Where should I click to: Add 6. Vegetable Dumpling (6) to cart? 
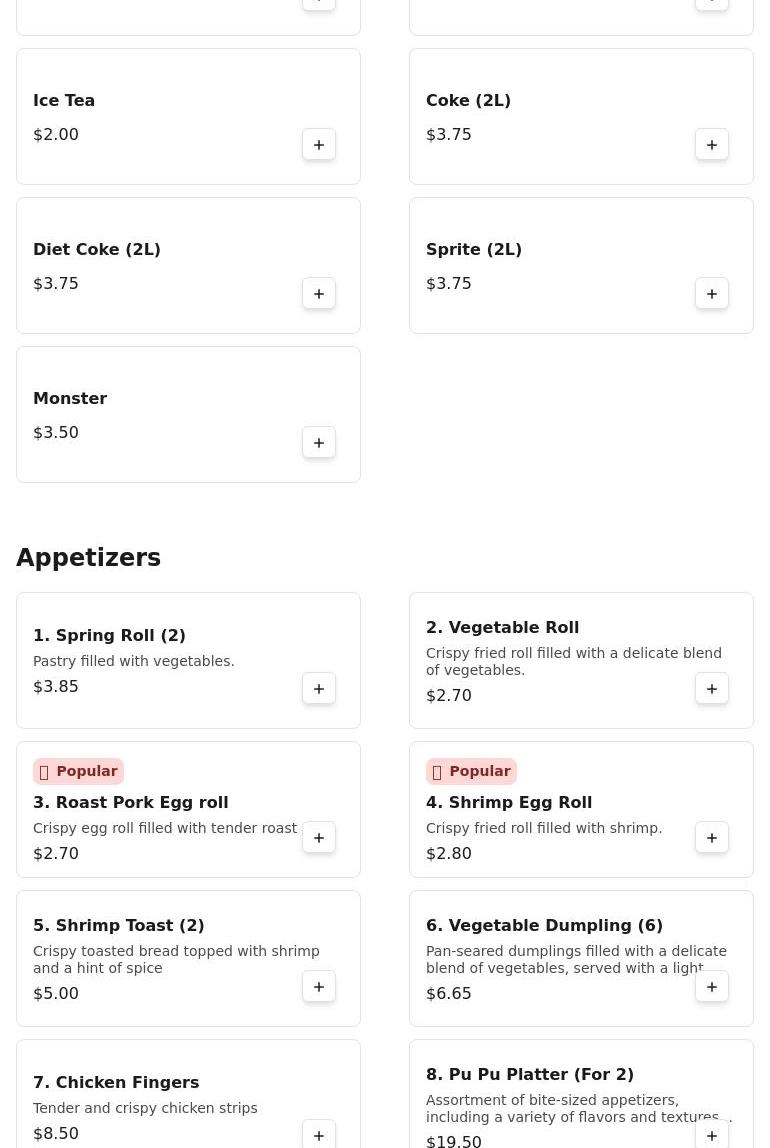click(711, 987)
